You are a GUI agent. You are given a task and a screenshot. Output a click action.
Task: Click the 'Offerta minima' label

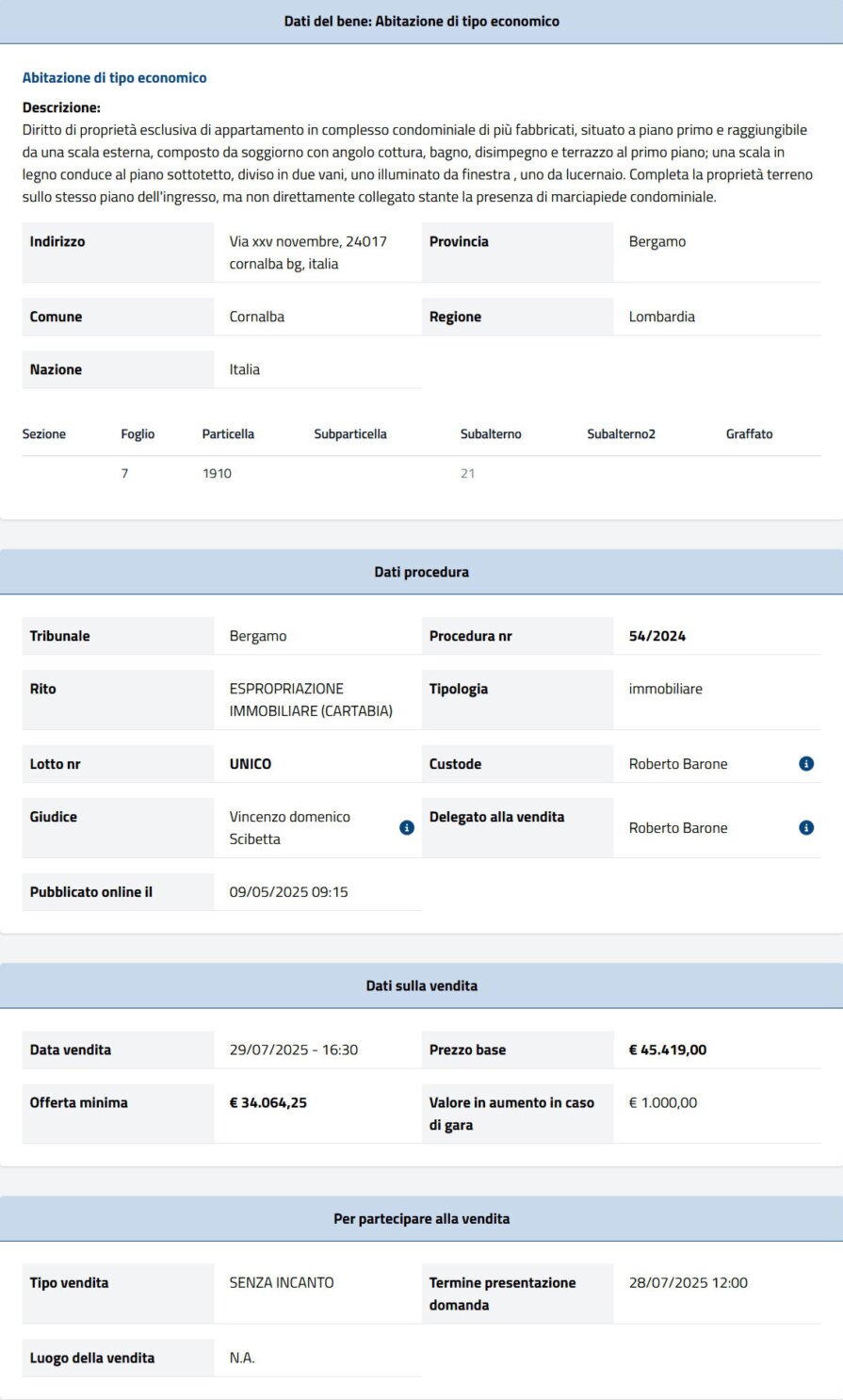(79, 1103)
